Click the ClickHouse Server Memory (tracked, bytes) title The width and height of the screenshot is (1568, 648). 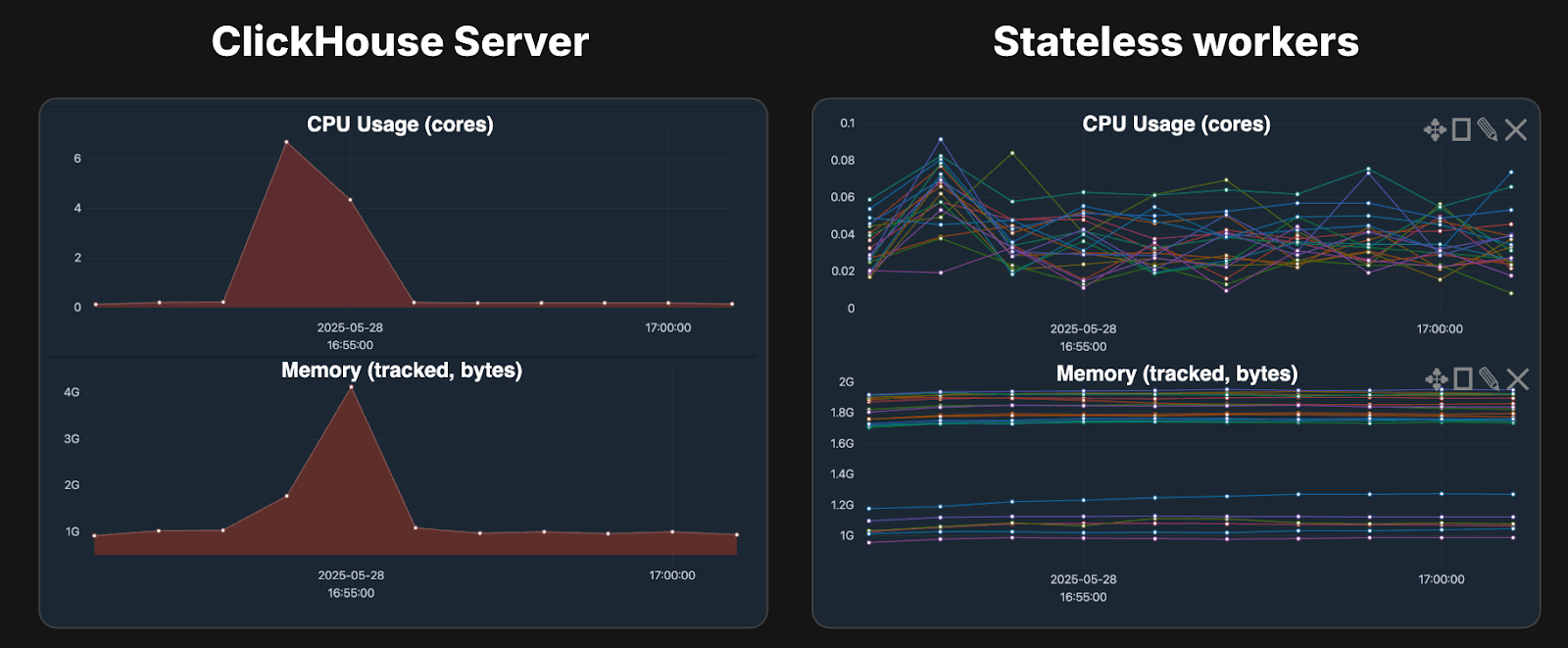click(x=402, y=371)
